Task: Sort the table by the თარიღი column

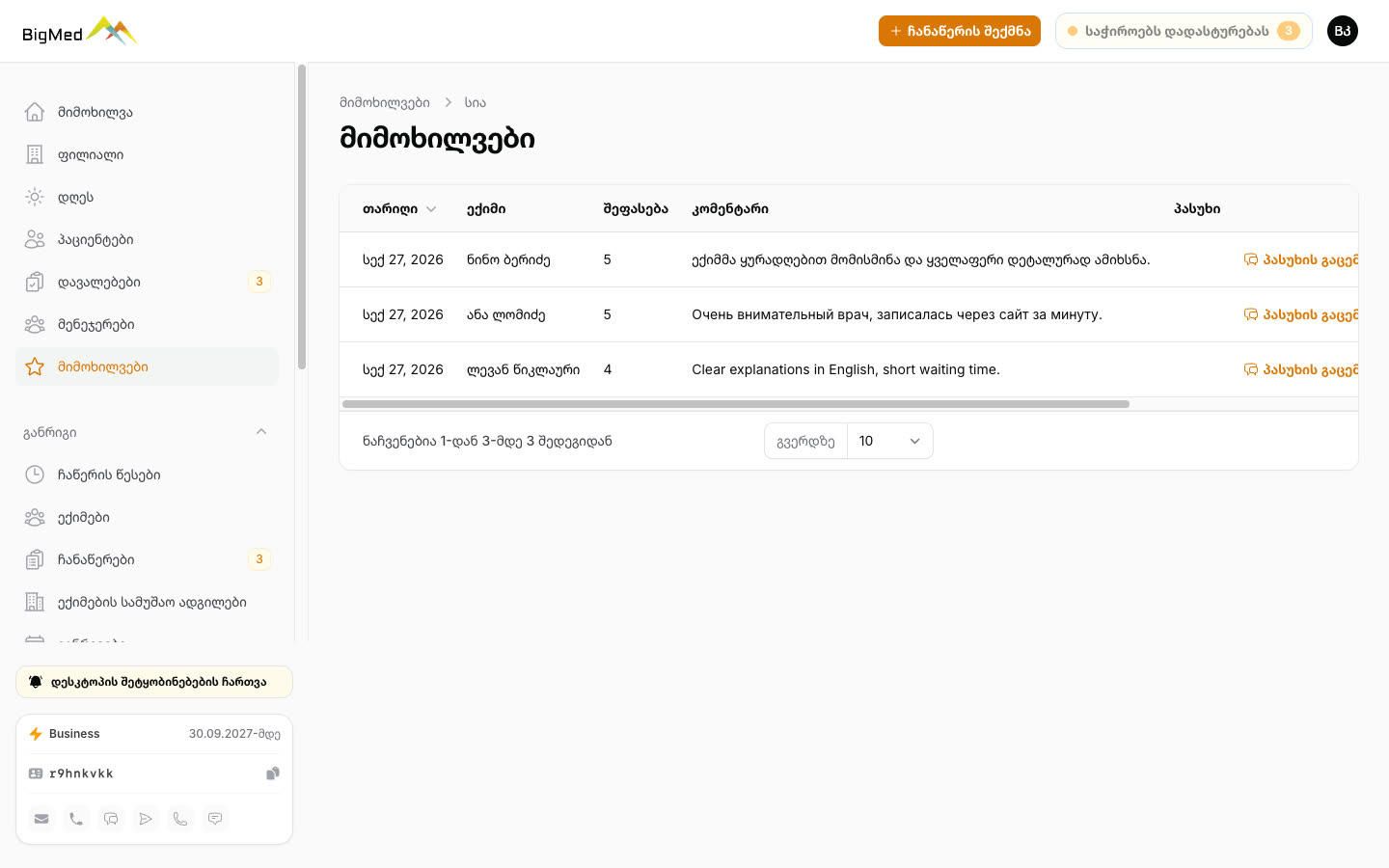Action: [399, 209]
